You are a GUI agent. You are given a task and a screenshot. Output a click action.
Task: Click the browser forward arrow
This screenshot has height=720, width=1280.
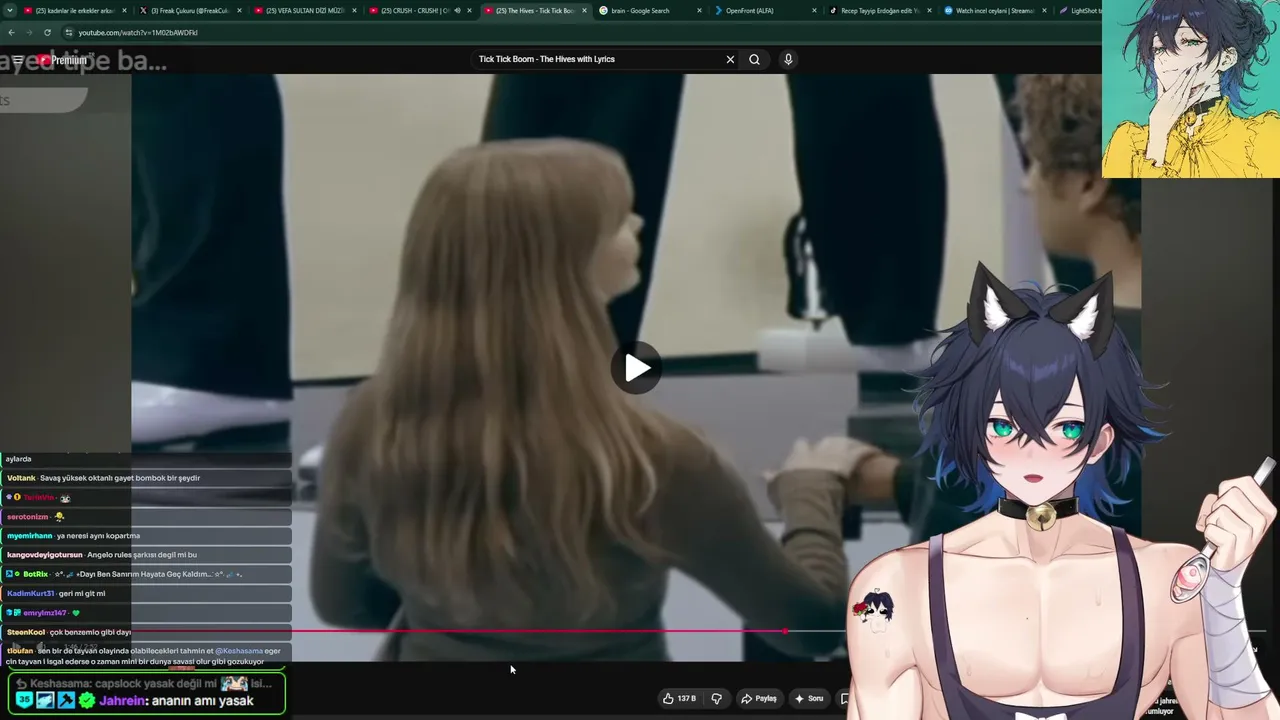click(x=29, y=32)
